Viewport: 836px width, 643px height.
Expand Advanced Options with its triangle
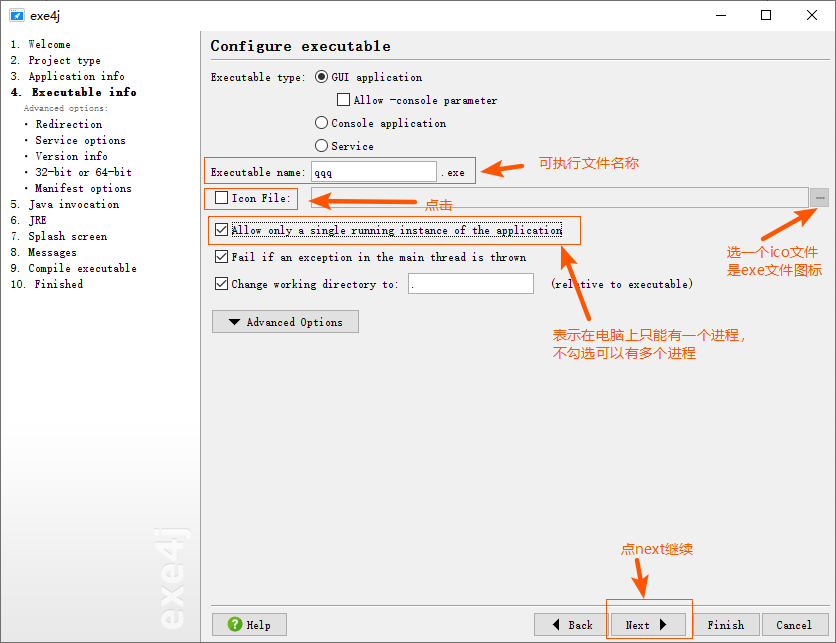[234, 322]
